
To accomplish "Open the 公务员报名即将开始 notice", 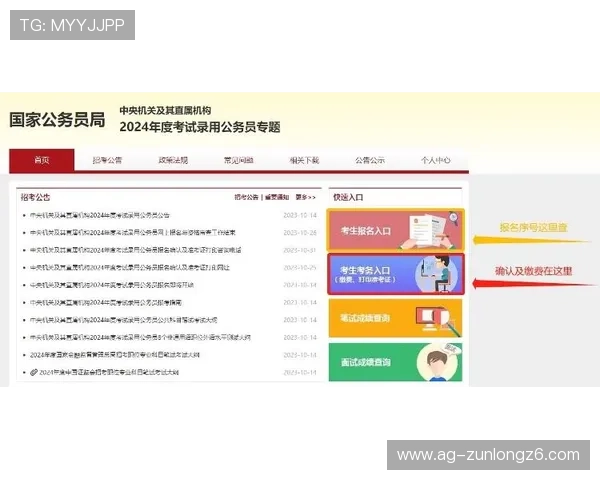I will (x=112, y=285).
